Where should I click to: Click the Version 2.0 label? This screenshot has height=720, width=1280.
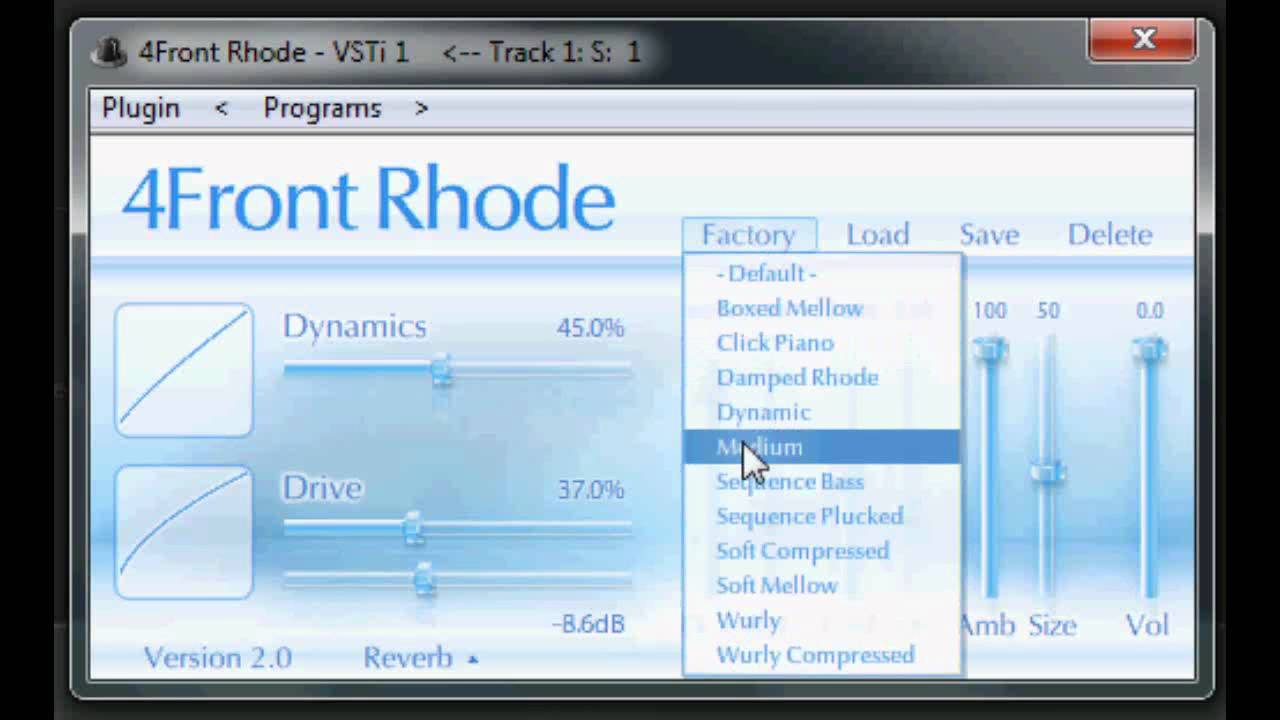218,658
